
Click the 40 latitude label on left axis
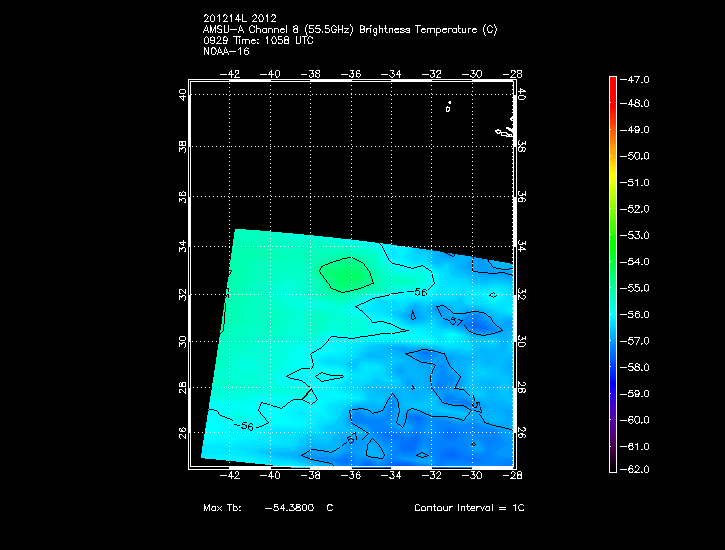(x=182, y=95)
